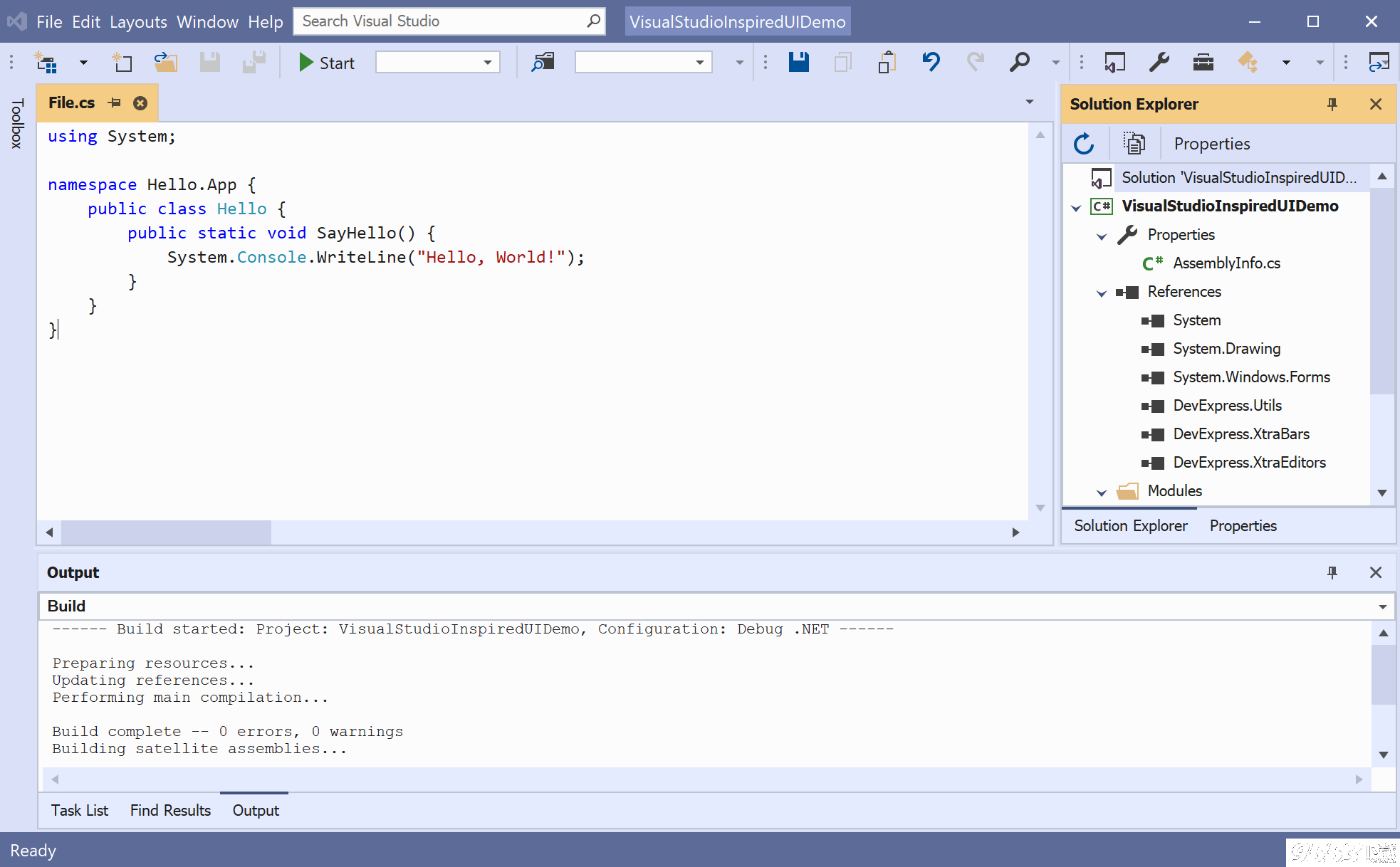Click the New Project toolbar icon

tap(47, 63)
